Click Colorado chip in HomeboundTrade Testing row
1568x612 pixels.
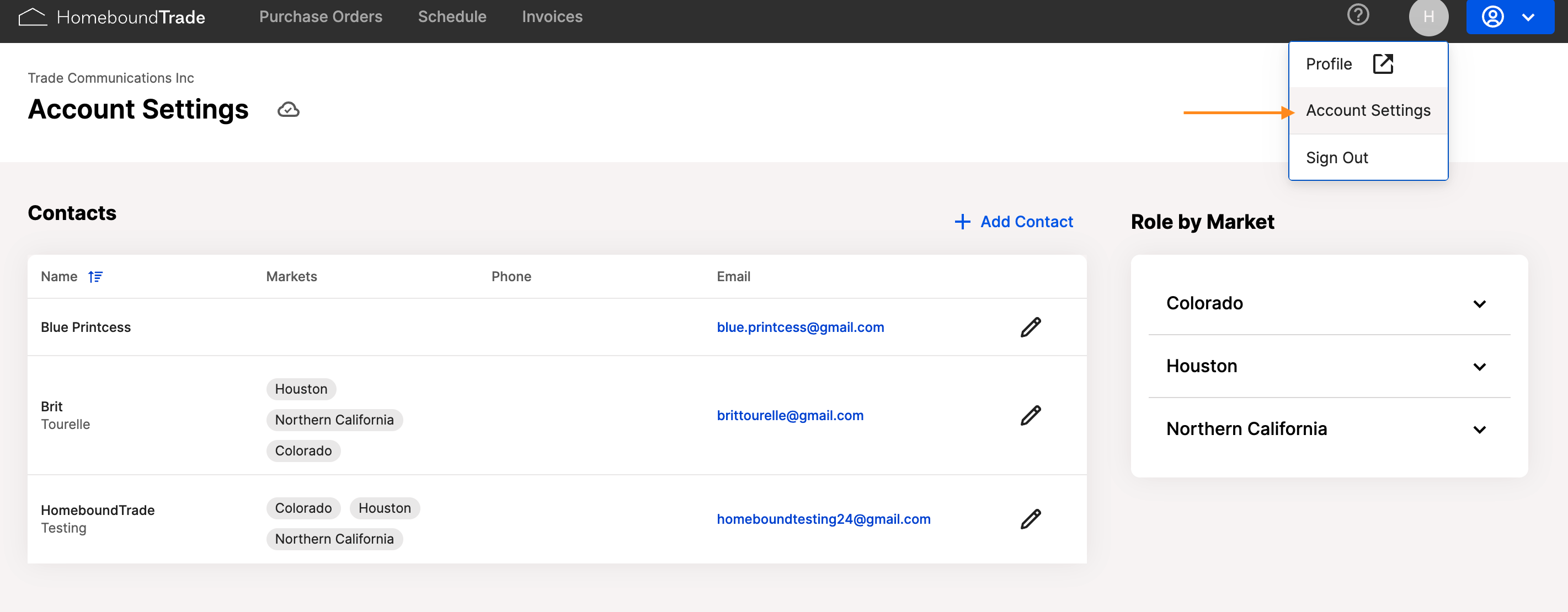coord(303,508)
